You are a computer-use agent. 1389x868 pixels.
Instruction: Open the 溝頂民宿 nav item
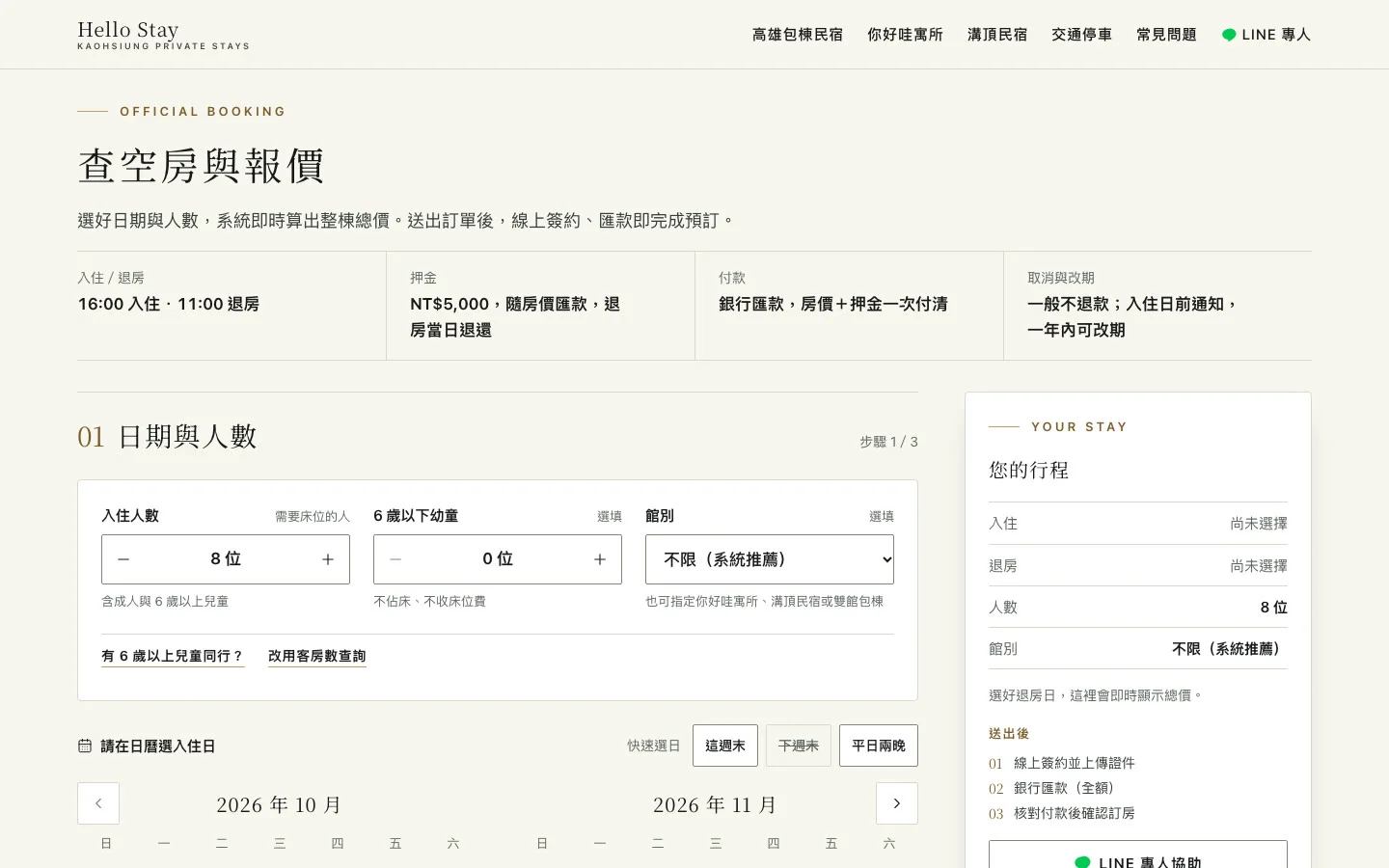point(997,35)
